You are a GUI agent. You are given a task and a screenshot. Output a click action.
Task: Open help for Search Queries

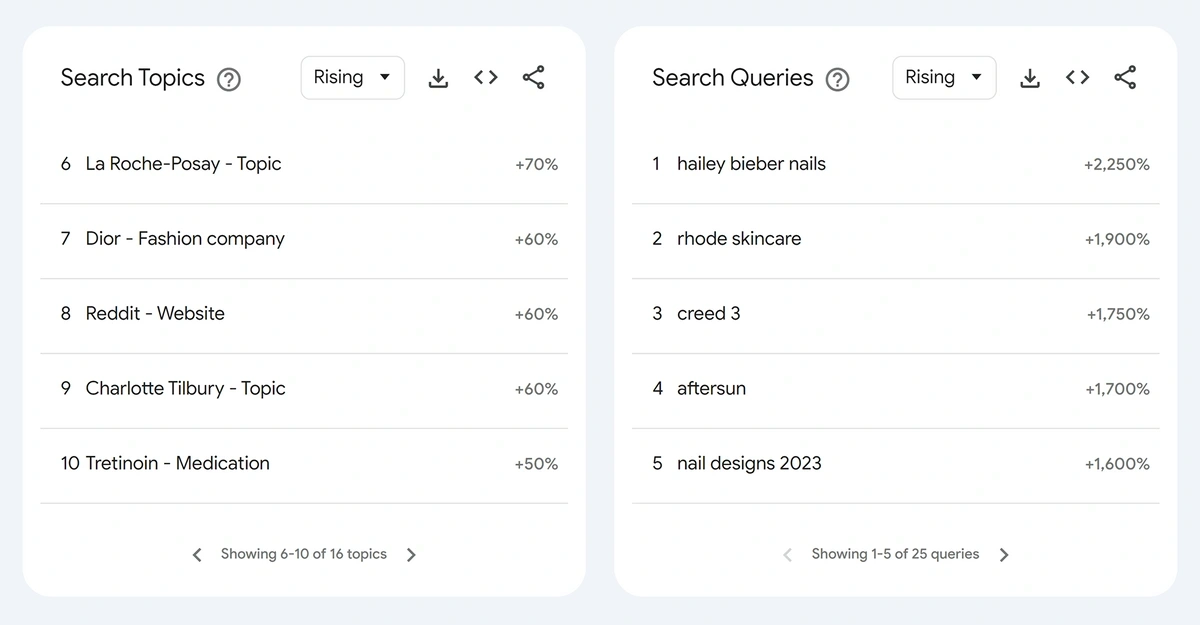[838, 79]
